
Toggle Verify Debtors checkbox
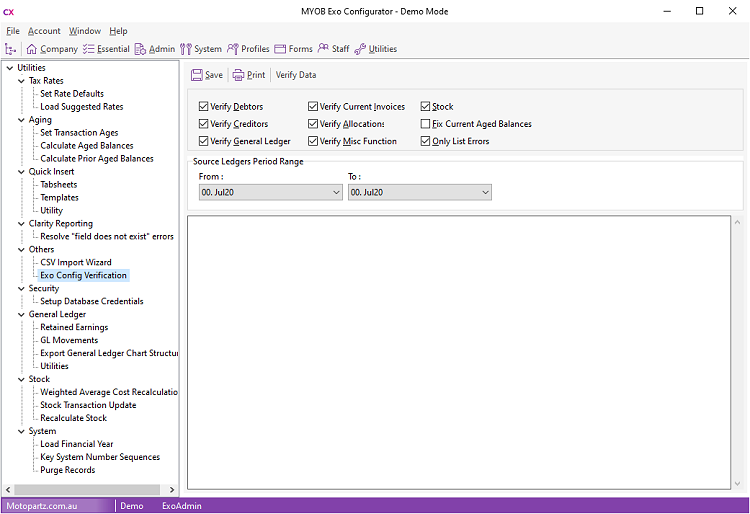[203, 106]
